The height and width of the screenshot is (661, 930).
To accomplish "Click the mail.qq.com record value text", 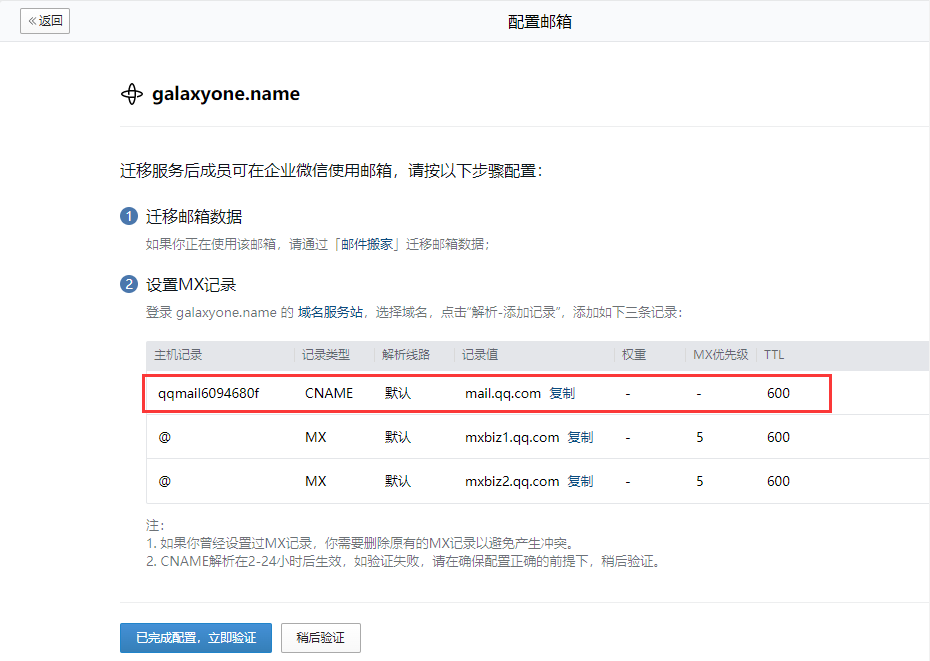I will pyautogui.click(x=503, y=393).
